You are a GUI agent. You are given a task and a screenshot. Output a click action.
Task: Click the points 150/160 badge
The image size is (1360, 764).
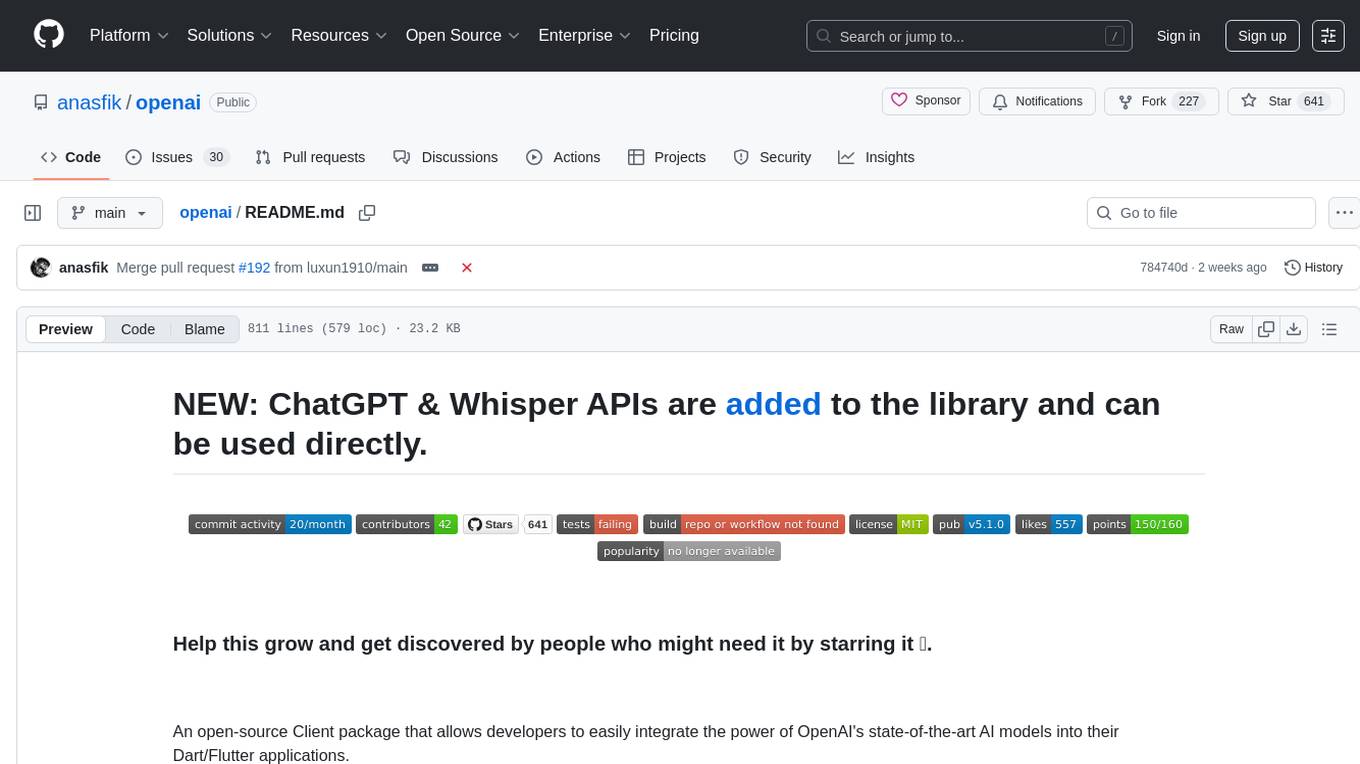1138,524
